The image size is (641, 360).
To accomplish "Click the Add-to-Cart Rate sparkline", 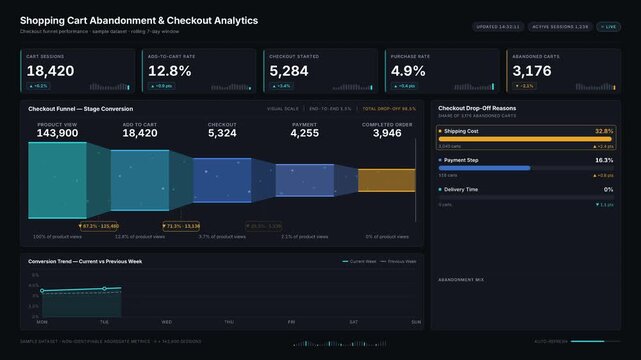I will click(231, 87).
